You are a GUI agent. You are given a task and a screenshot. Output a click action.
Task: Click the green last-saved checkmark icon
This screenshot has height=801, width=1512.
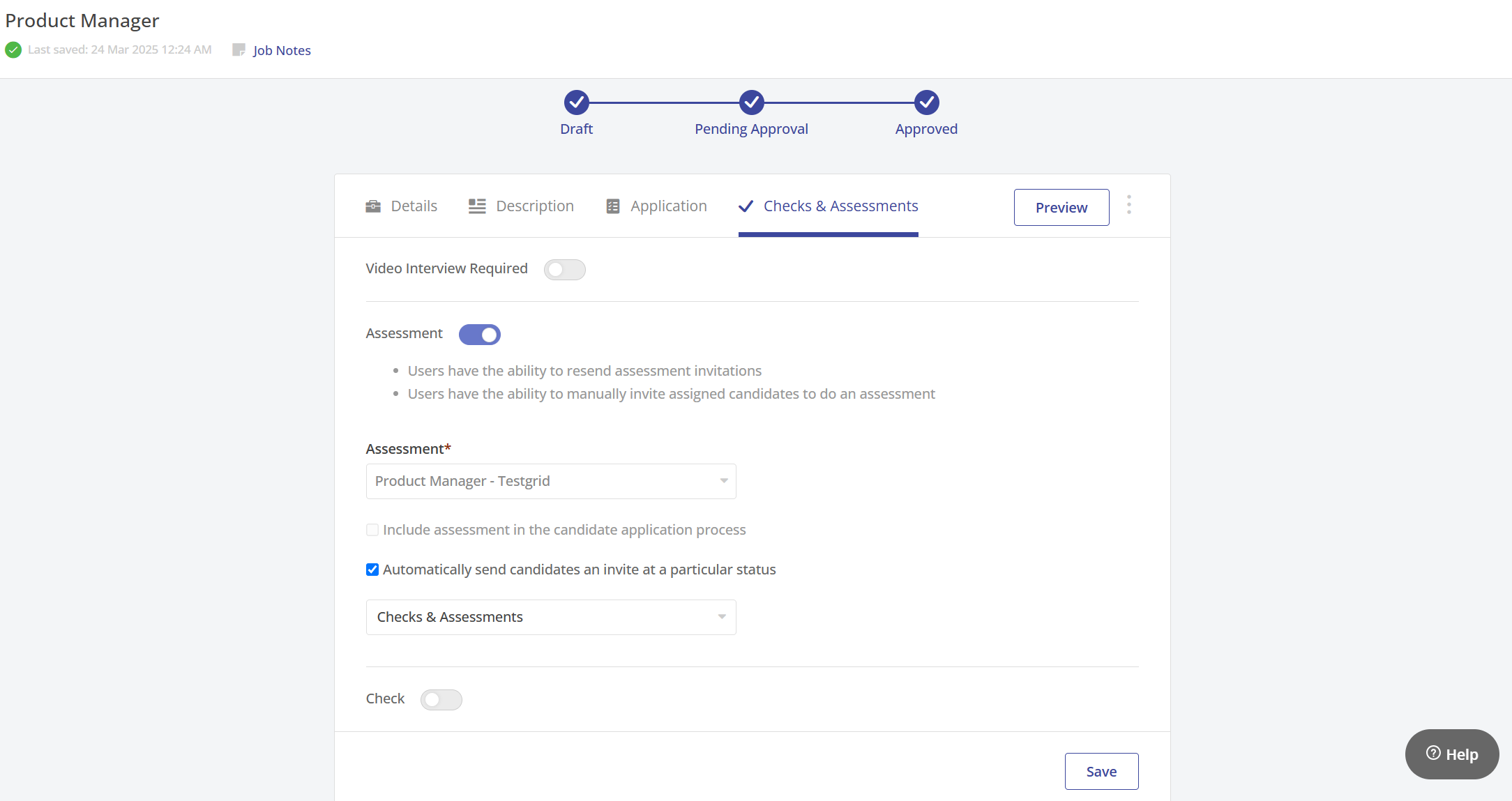point(13,50)
